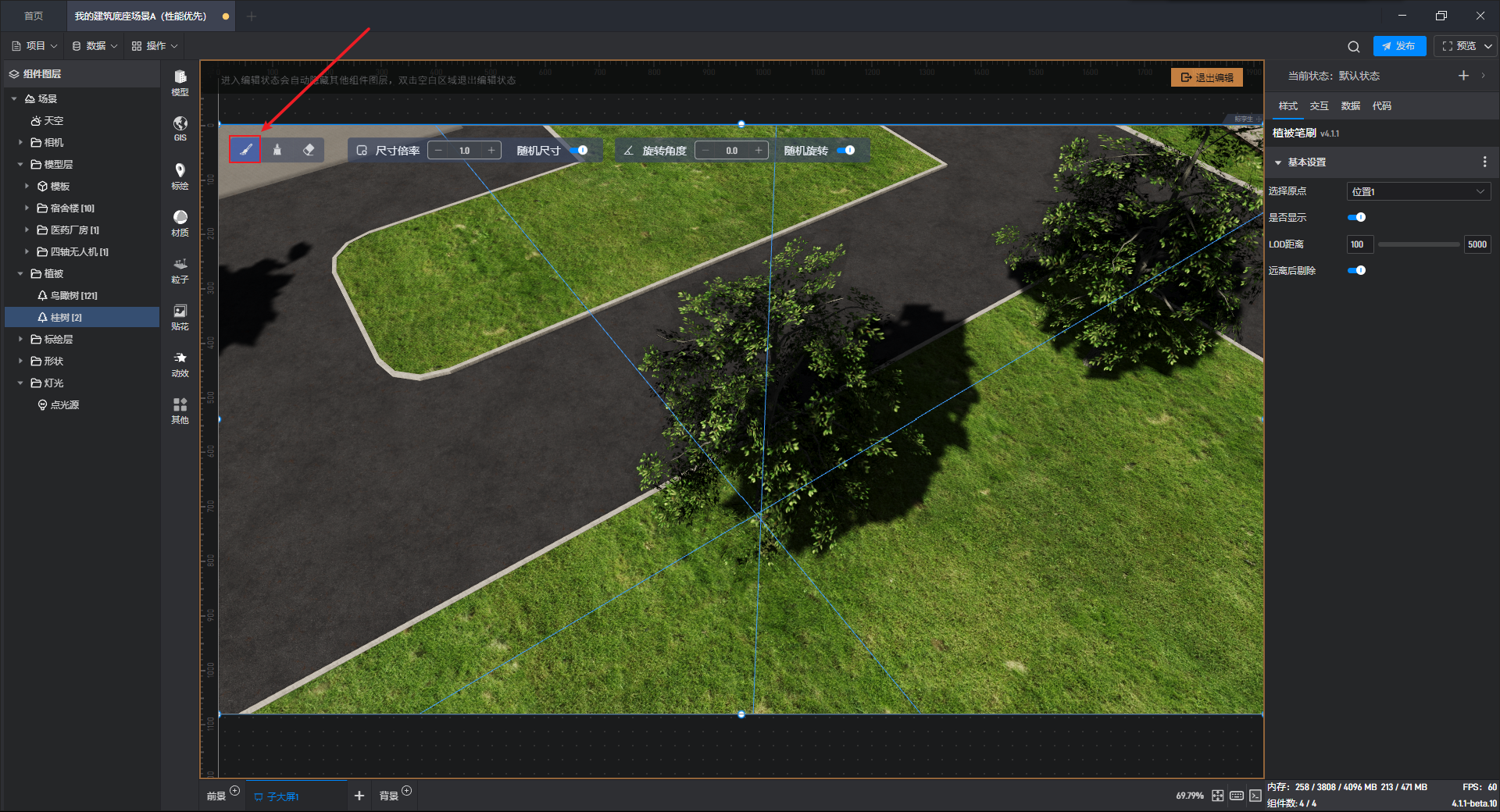Click the LOD距离 slider track

pos(1418,244)
